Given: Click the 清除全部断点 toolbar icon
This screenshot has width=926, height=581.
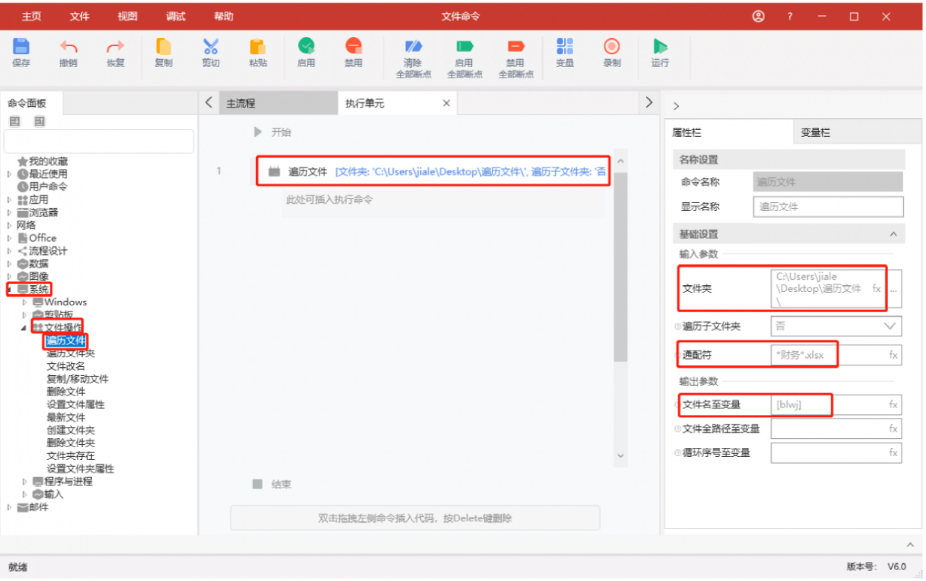Looking at the screenshot, I should point(413,47).
